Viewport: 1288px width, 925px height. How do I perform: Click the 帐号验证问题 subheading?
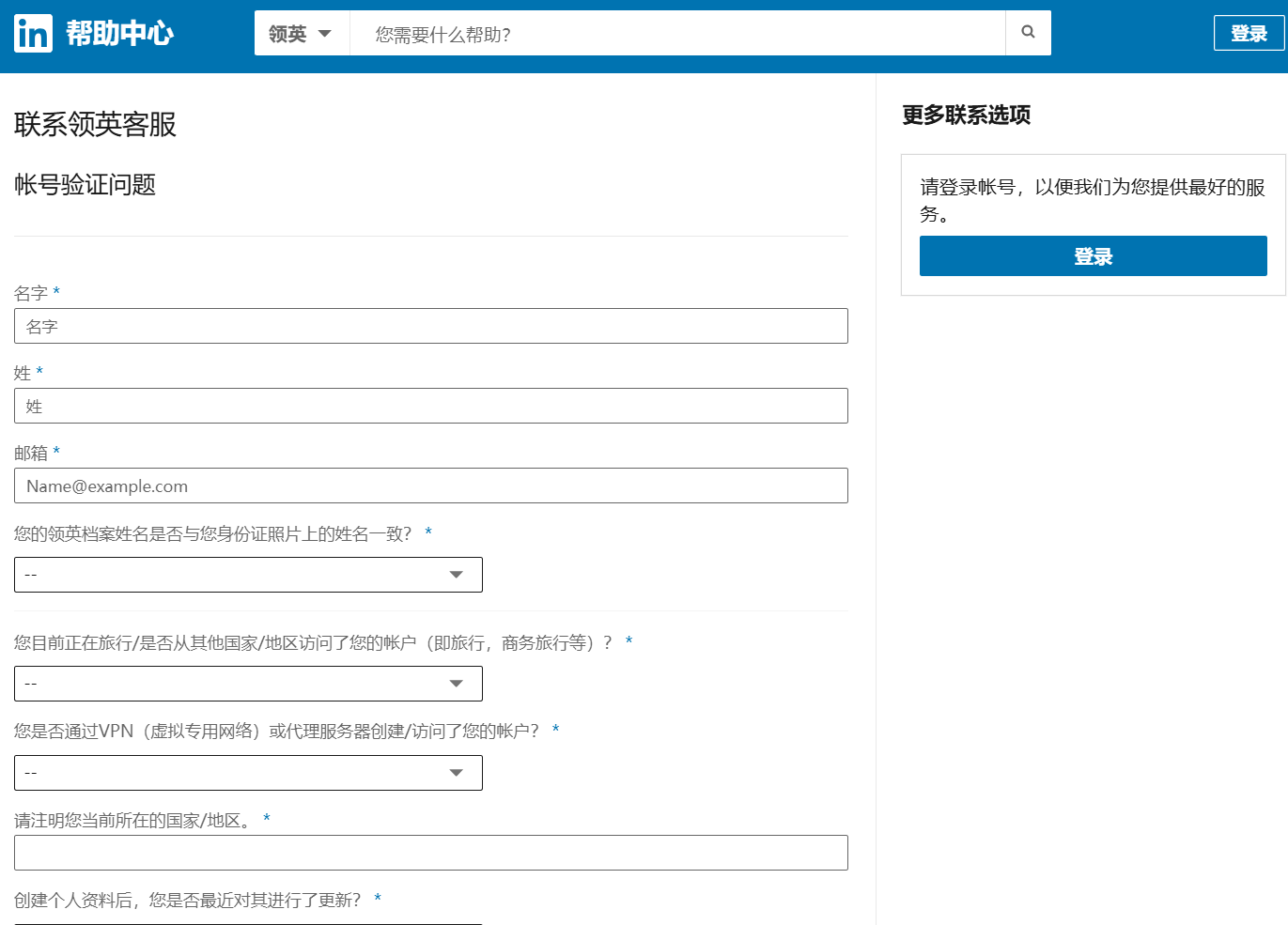tap(85, 185)
